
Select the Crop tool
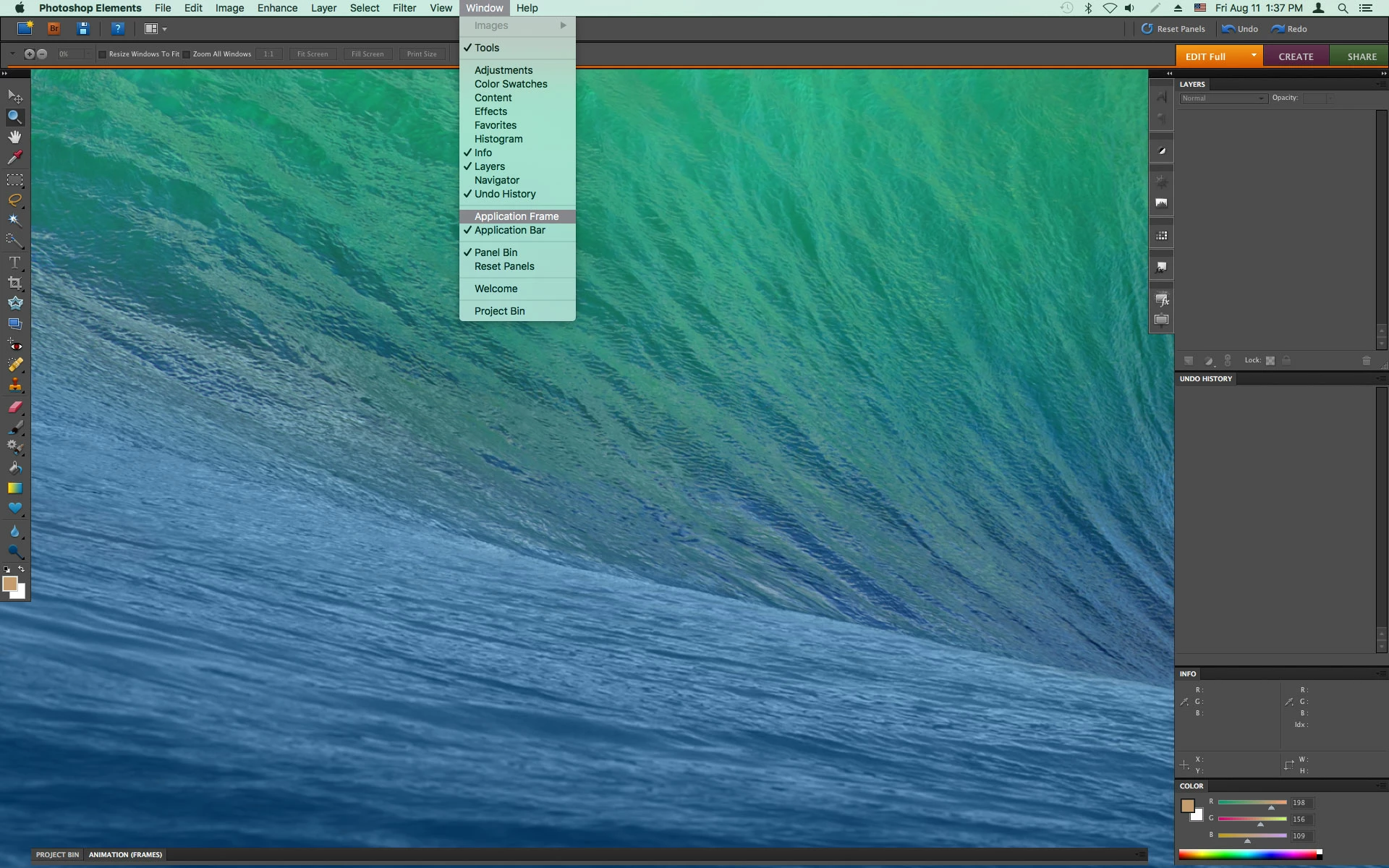[14, 283]
